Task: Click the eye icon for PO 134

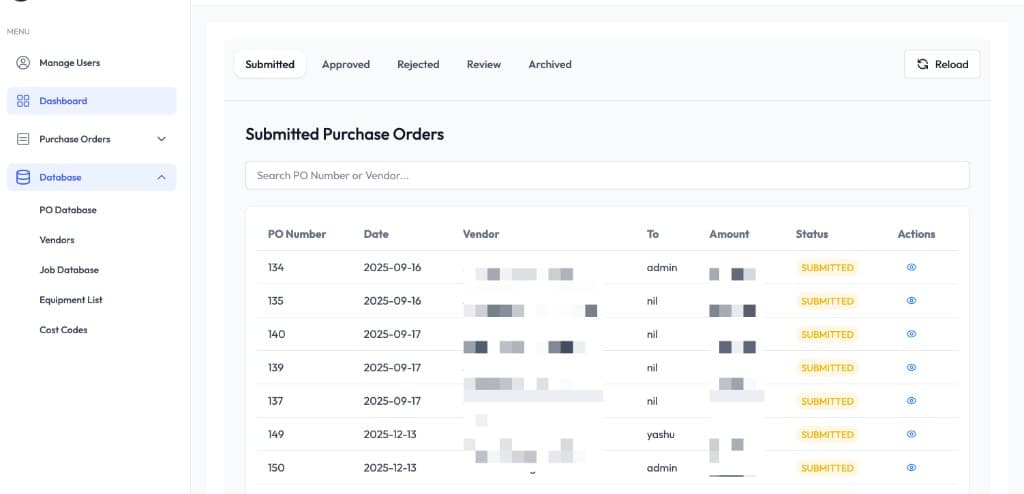Action: (x=911, y=267)
